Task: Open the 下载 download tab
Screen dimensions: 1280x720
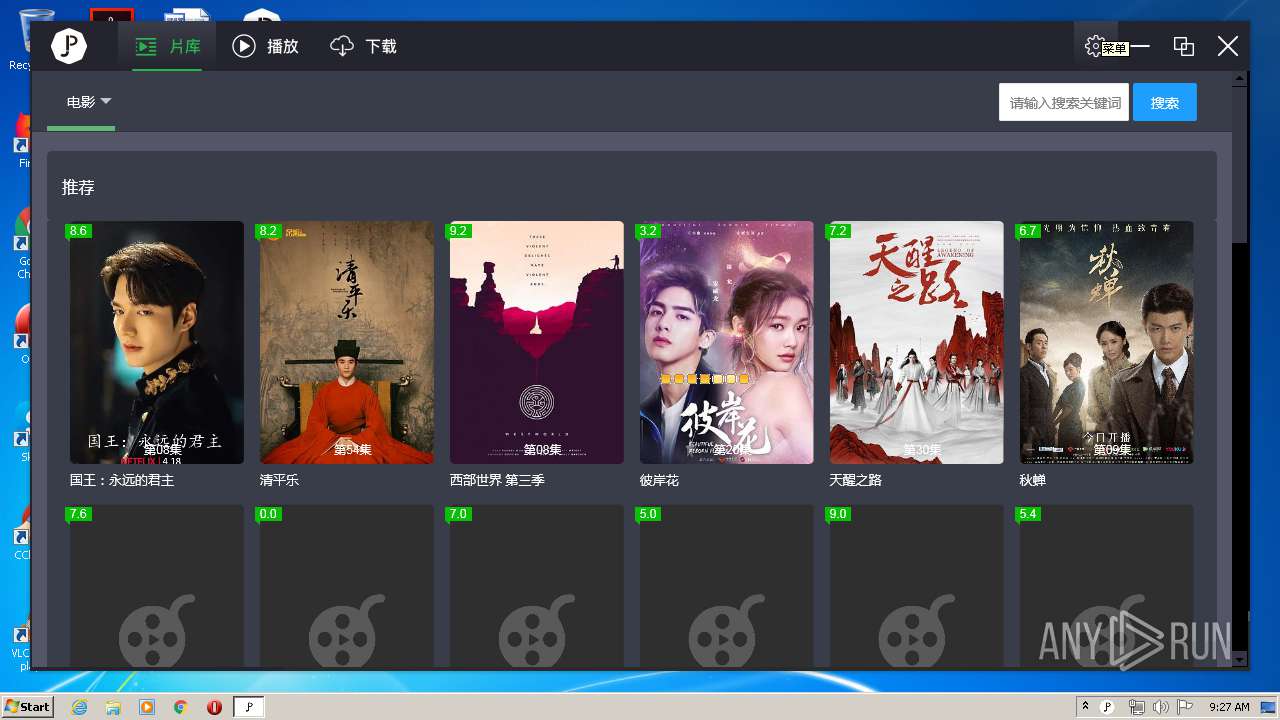Action: 363,46
